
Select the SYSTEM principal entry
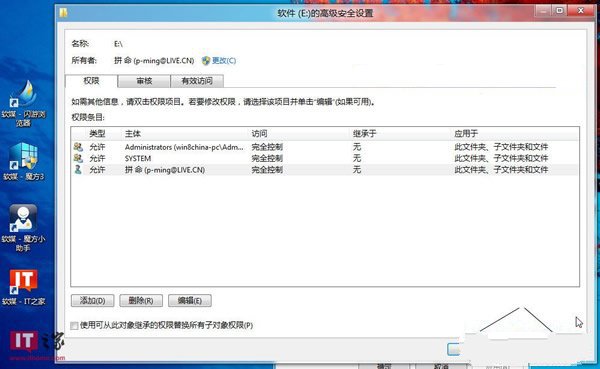pos(138,158)
